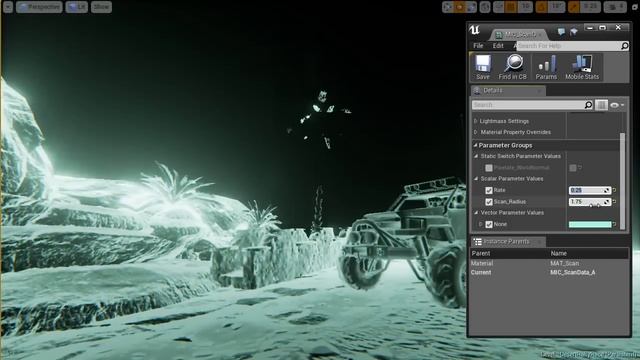640x360 pixels.
Task: Select translate gizmo mode in viewport toolbar
Action: coord(448,7)
